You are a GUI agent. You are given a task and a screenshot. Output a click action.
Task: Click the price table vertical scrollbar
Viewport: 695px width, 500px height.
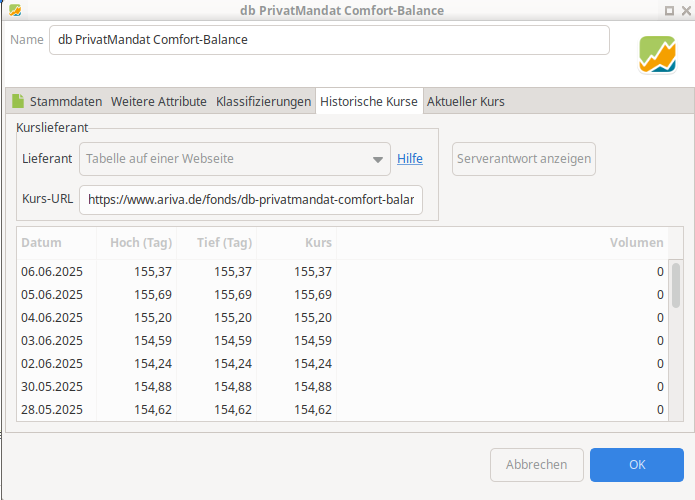[x=675, y=340]
